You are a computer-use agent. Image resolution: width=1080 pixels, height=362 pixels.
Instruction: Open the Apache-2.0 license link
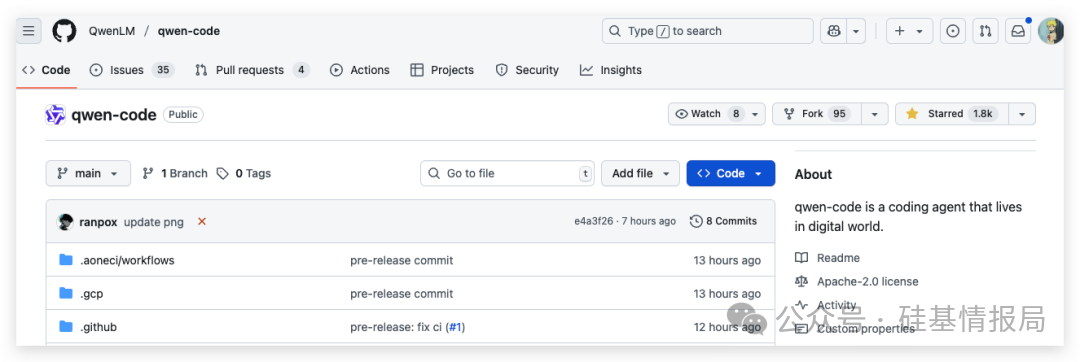867,281
